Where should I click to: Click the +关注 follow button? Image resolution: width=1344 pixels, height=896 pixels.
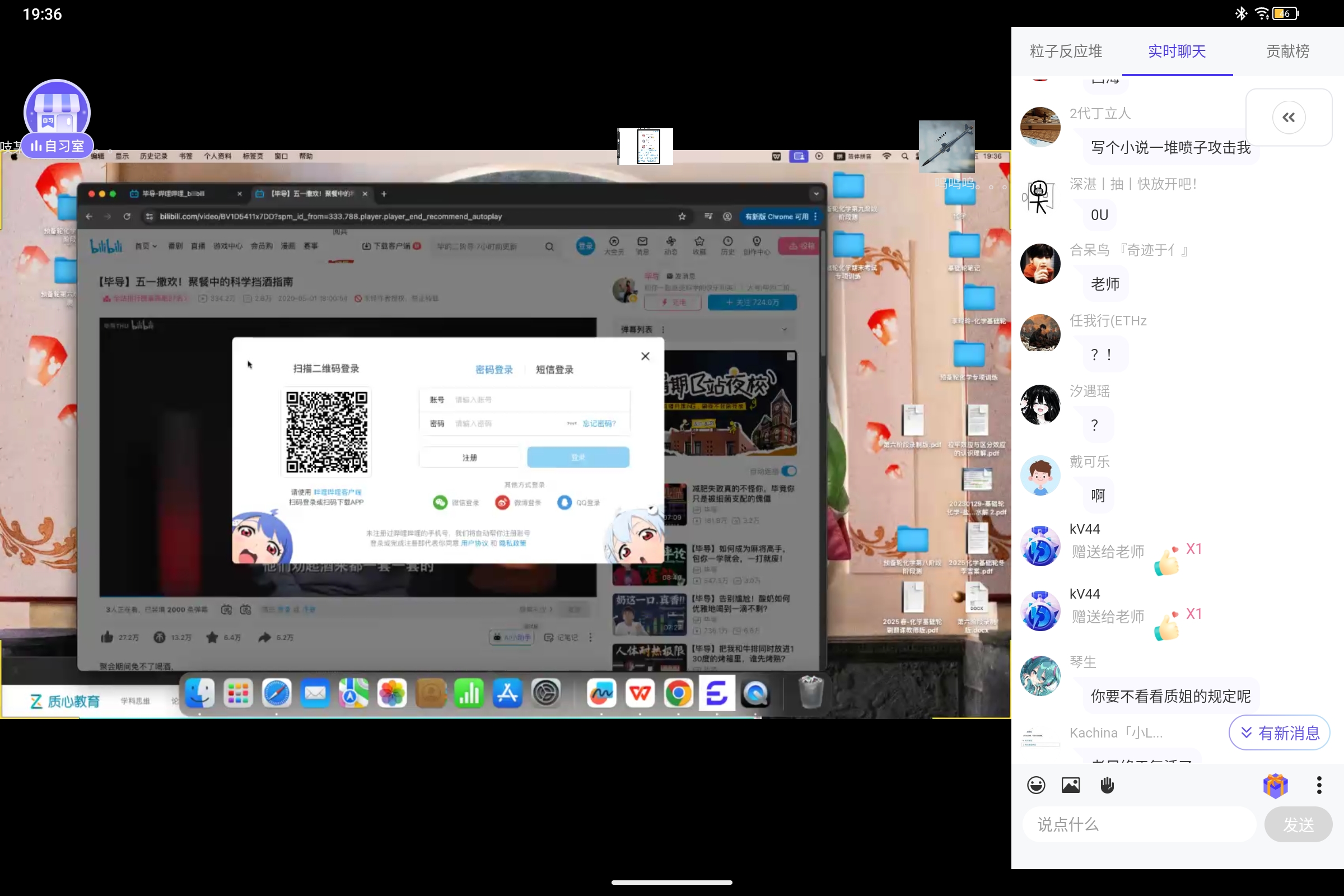tap(752, 302)
